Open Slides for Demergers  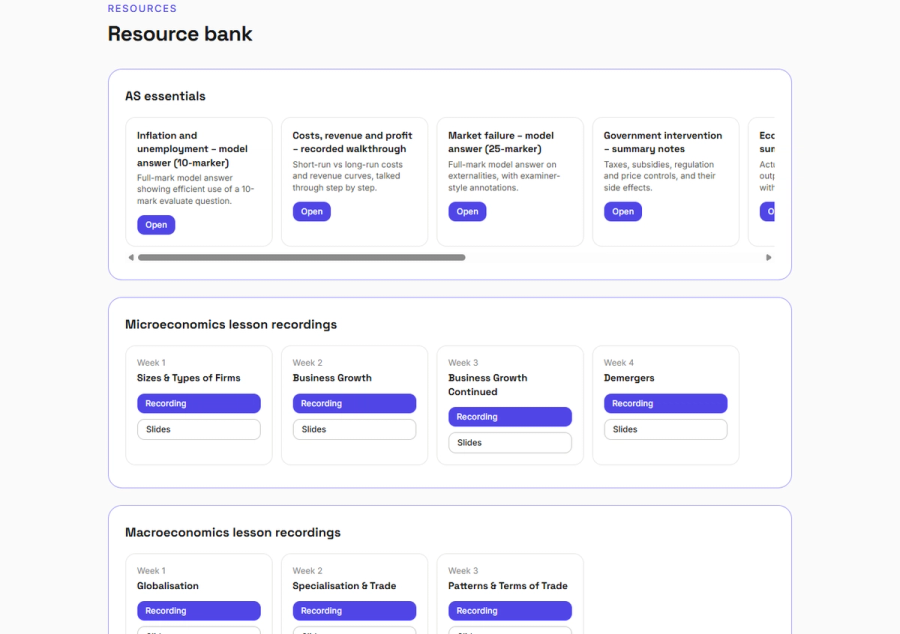[x=665, y=429]
